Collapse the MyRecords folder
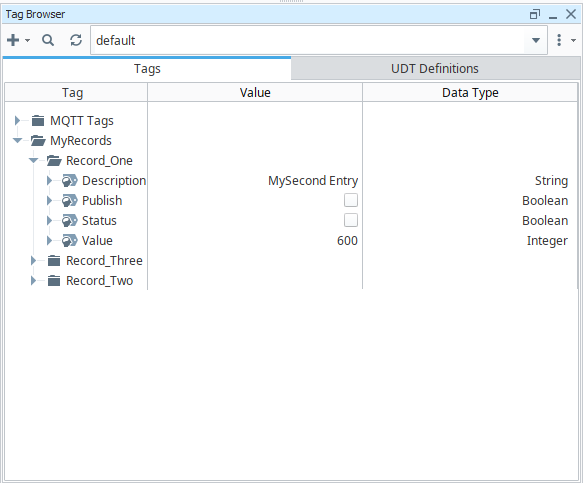This screenshot has width=583, height=483. [17, 141]
